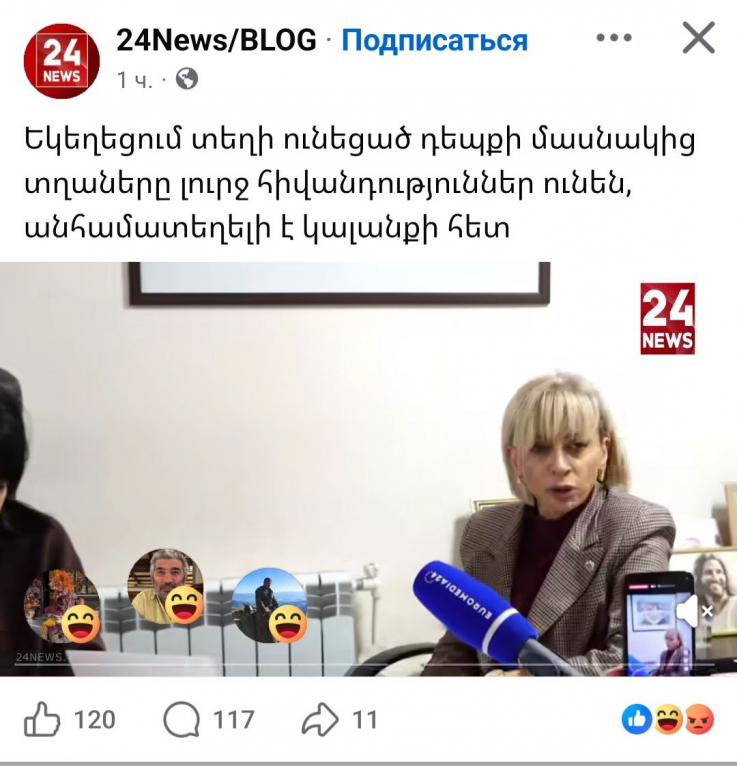The height and width of the screenshot is (768, 737).
Task: Like the post with thumbs-up icon
Action: (x=42, y=719)
